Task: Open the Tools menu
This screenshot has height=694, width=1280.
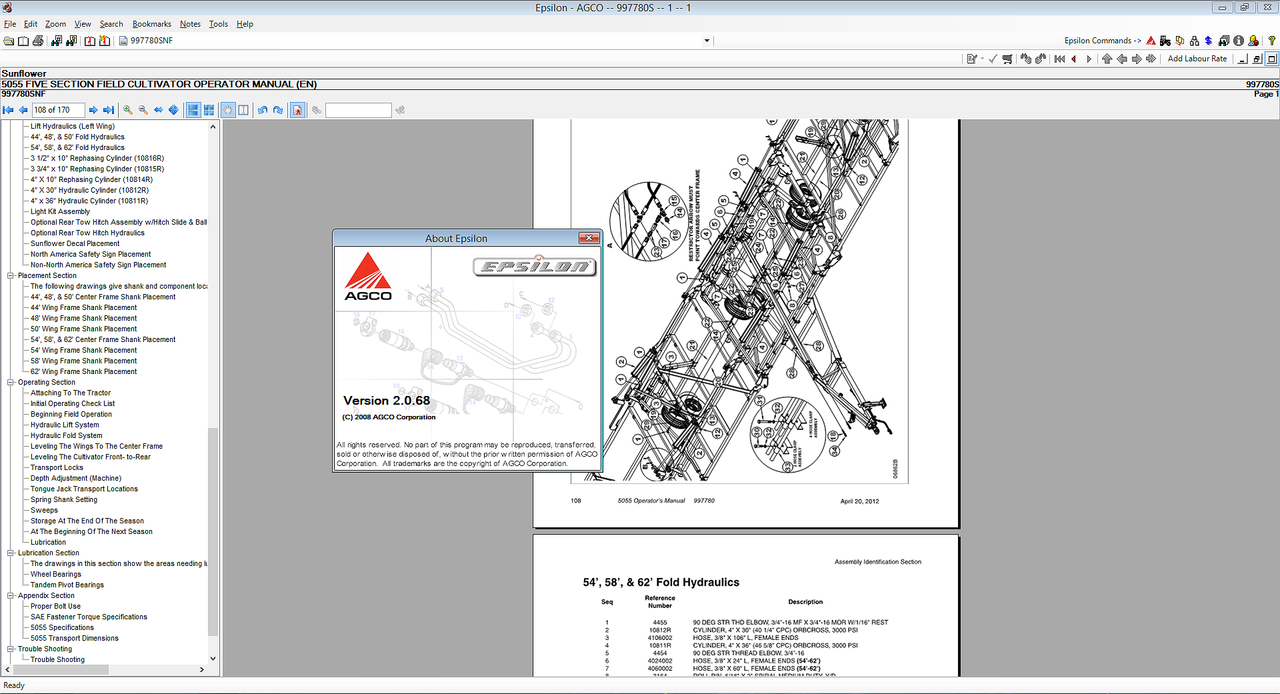Action: point(218,24)
